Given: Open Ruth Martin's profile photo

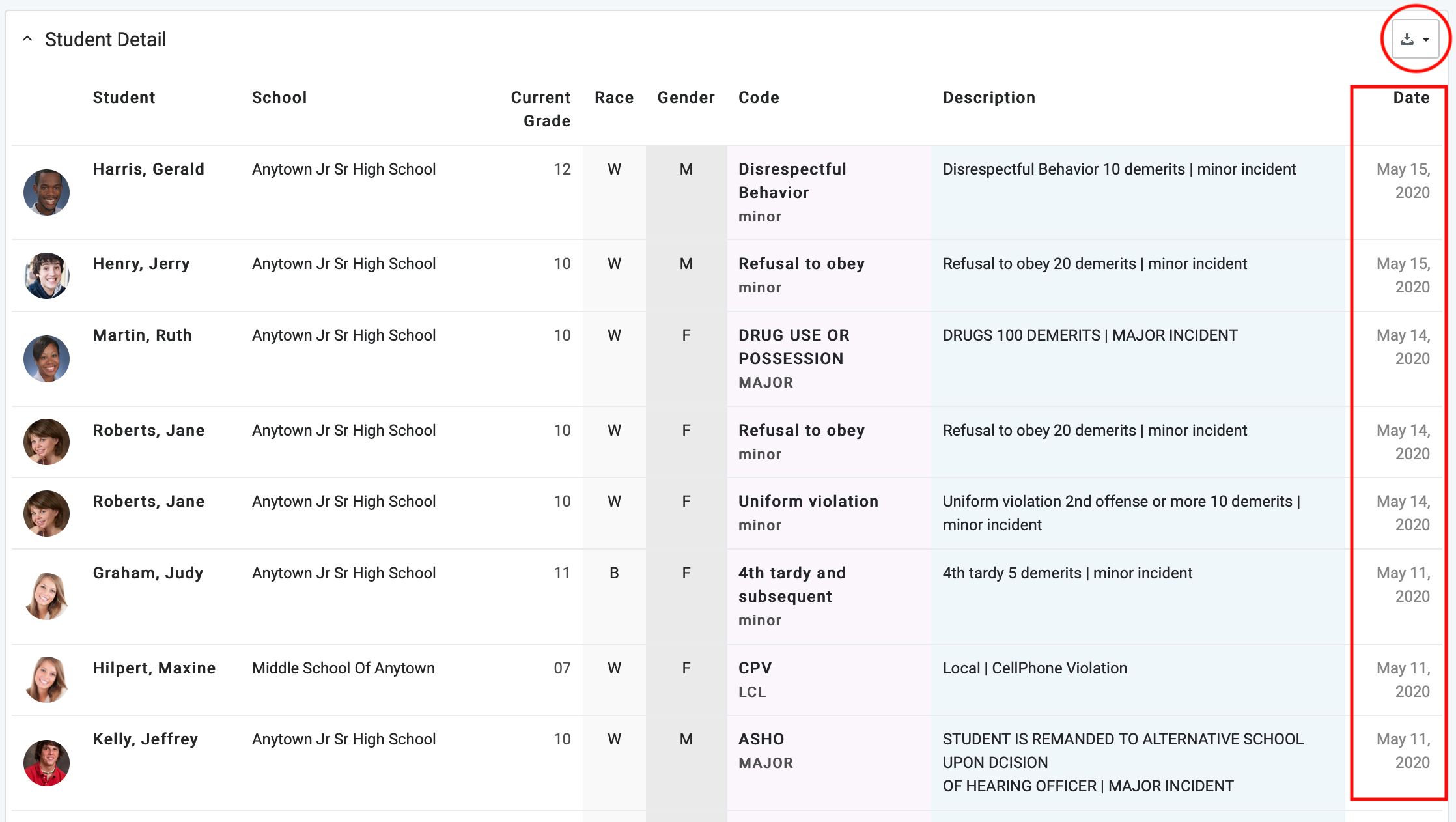Looking at the screenshot, I should pyautogui.click(x=46, y=359).
